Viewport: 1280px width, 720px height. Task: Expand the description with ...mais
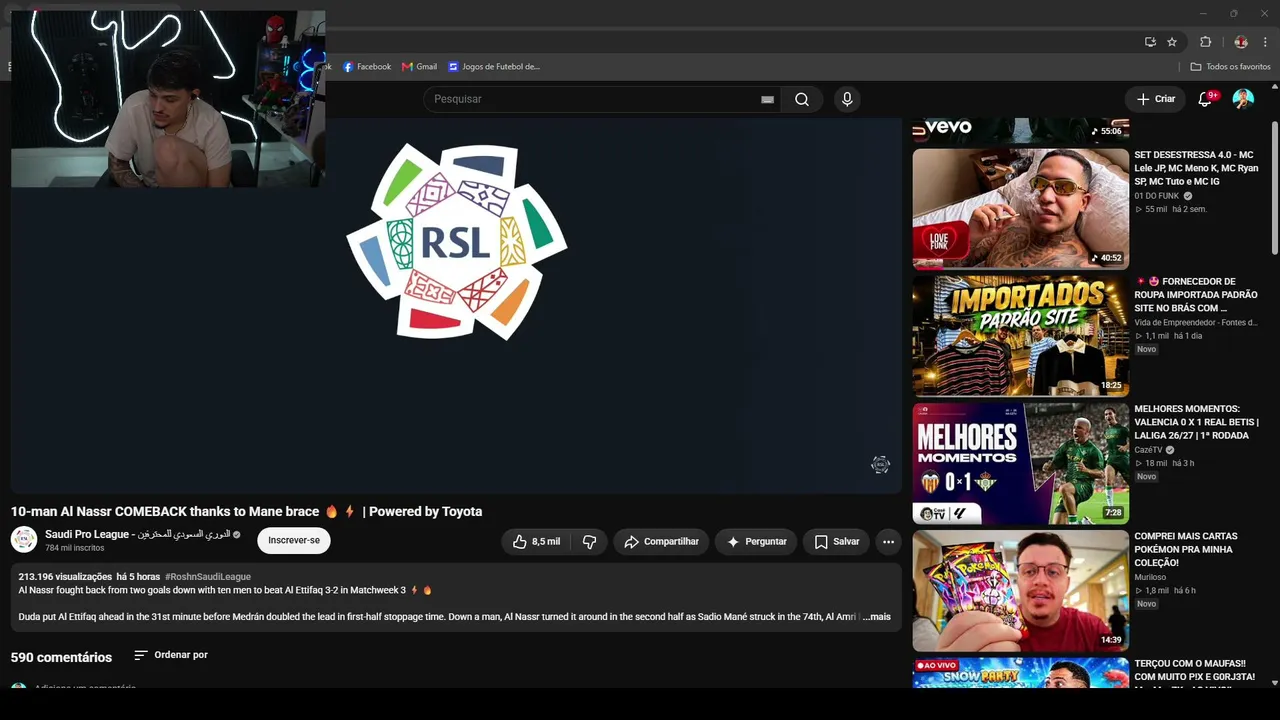[x=876, y=617]
